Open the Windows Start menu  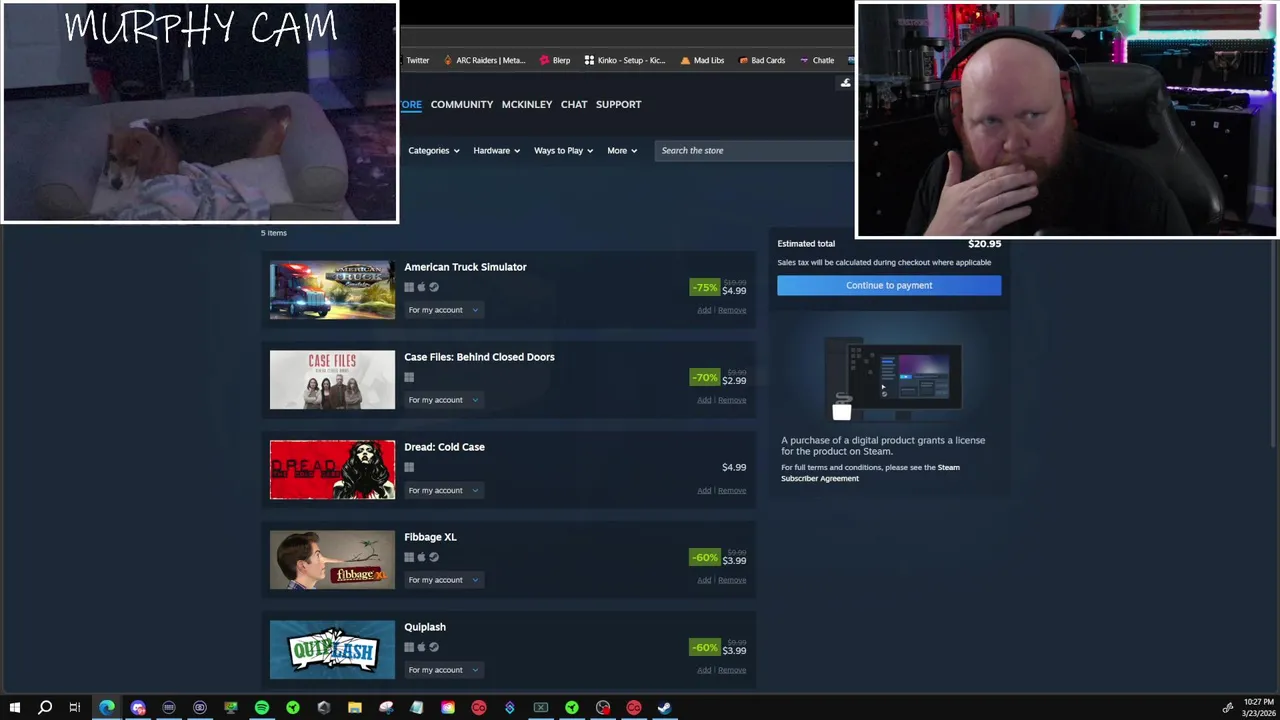[15, 708]
